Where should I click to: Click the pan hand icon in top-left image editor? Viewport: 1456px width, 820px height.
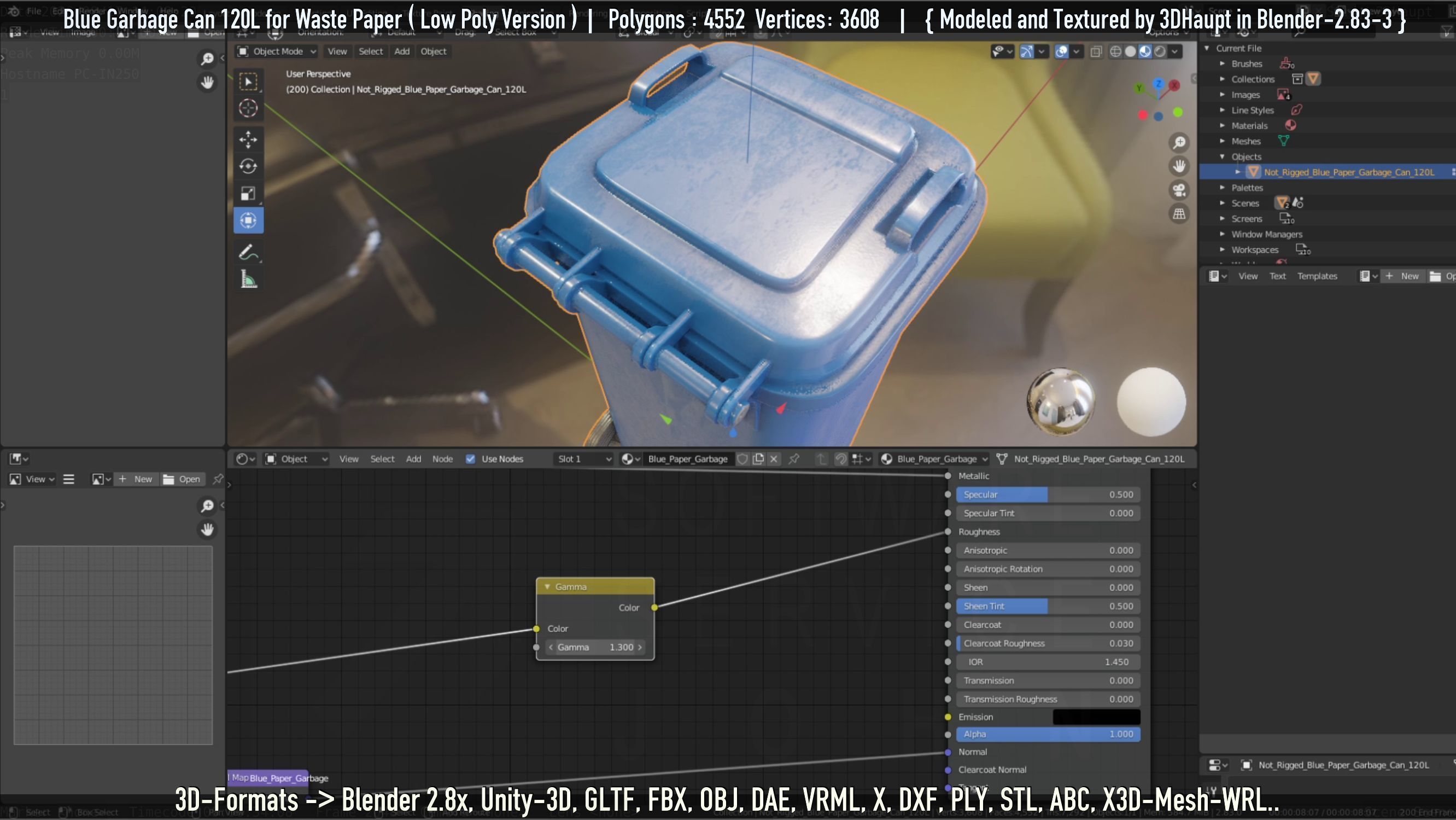207,82
